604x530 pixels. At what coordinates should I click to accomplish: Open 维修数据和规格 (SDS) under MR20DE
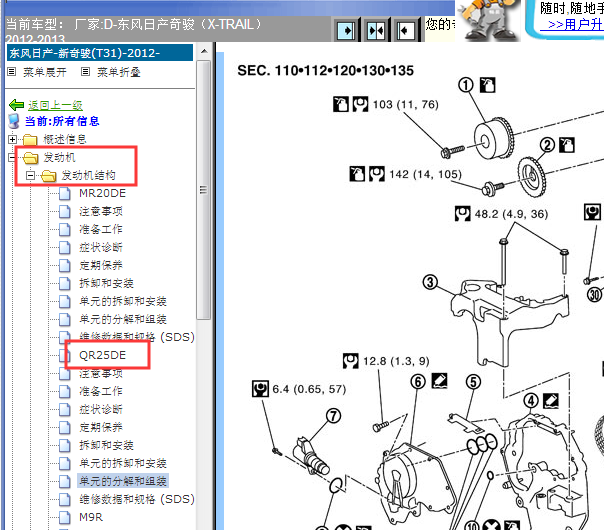click(137, 337)
